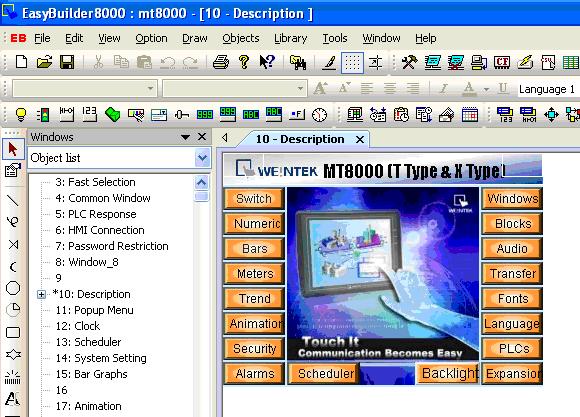This screenshot has width=580, height=417.
Task: Select the line drawing tool
Action: click(x=13, y=200)
